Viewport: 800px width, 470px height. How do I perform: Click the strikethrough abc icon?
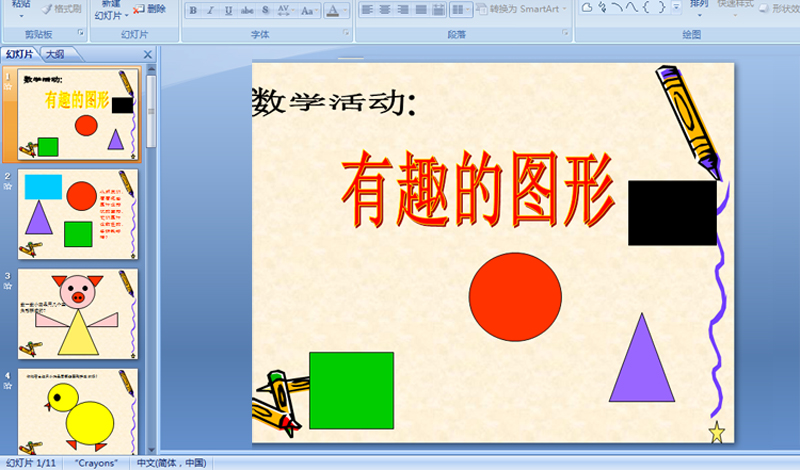(x=247, y=10)
